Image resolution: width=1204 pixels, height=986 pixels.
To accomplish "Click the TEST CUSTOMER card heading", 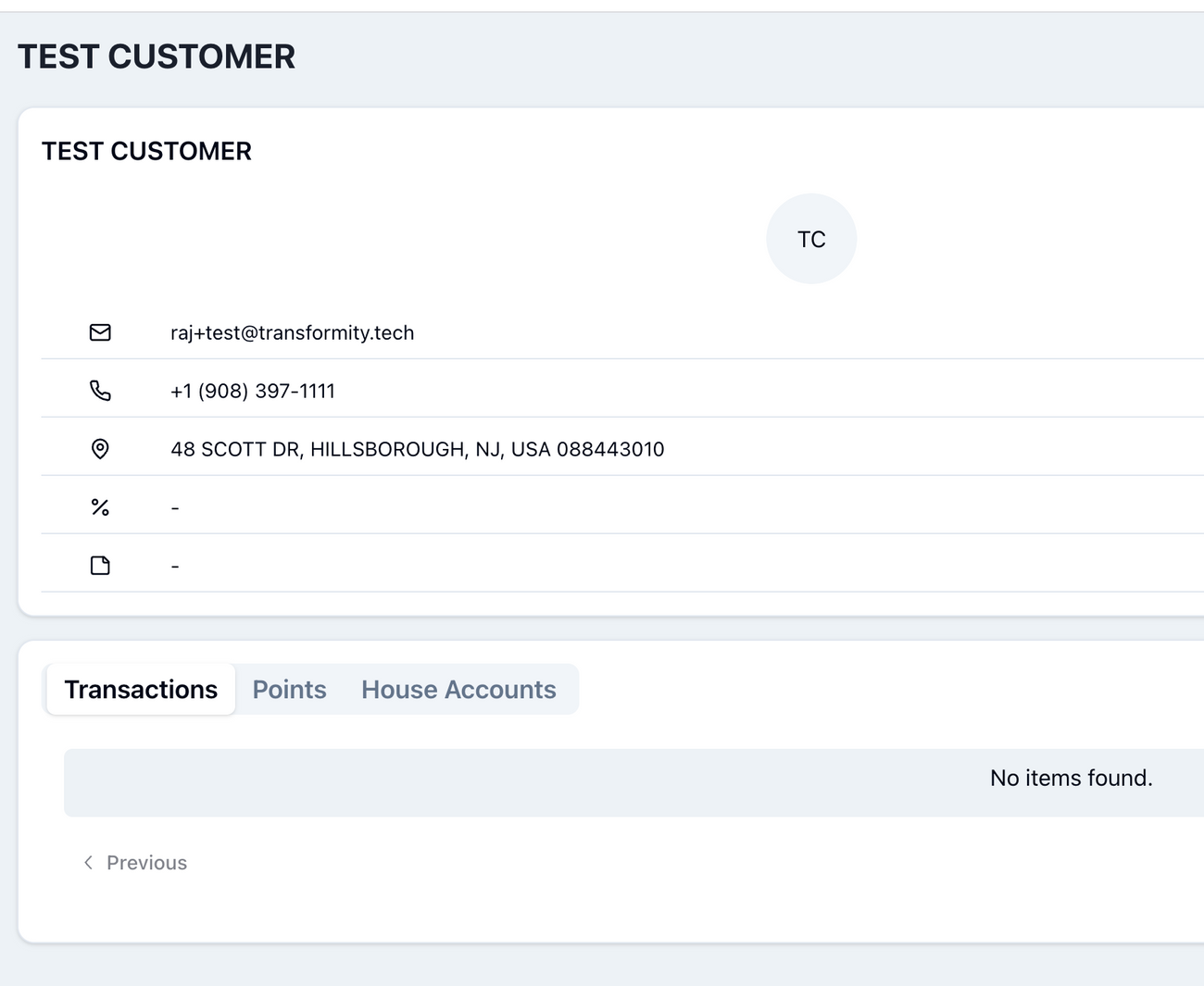I will (x=146, y=151).
